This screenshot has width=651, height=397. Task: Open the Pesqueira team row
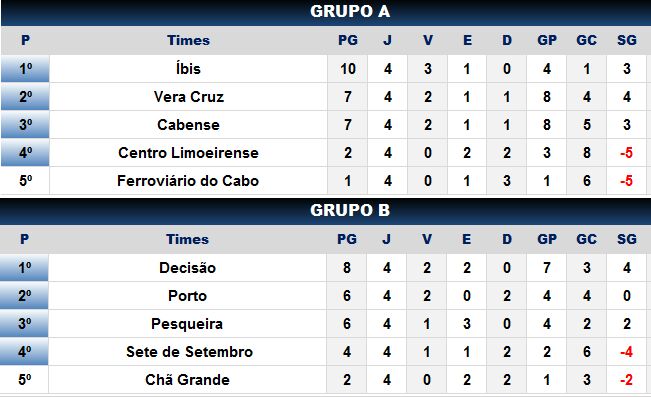[x=326, y=323]
